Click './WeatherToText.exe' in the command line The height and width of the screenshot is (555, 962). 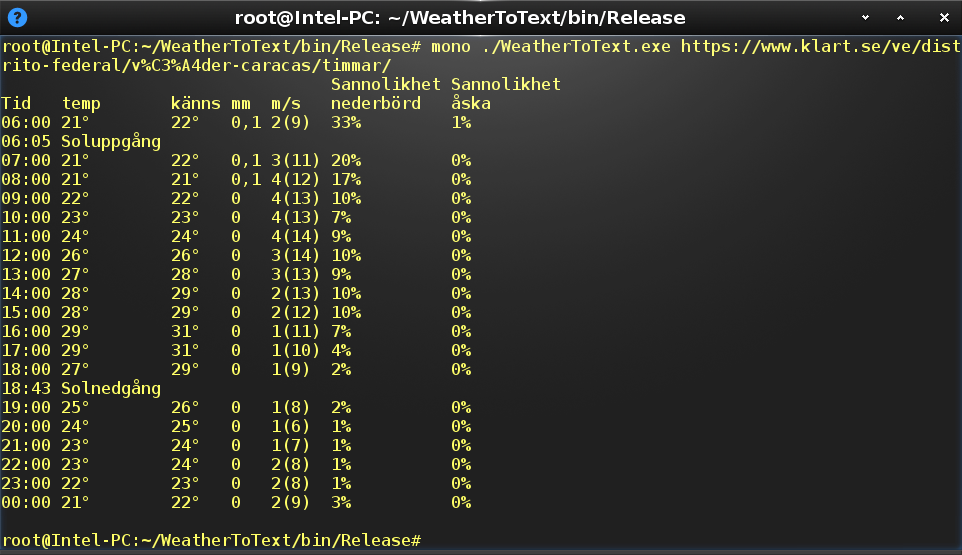[576, 47]
